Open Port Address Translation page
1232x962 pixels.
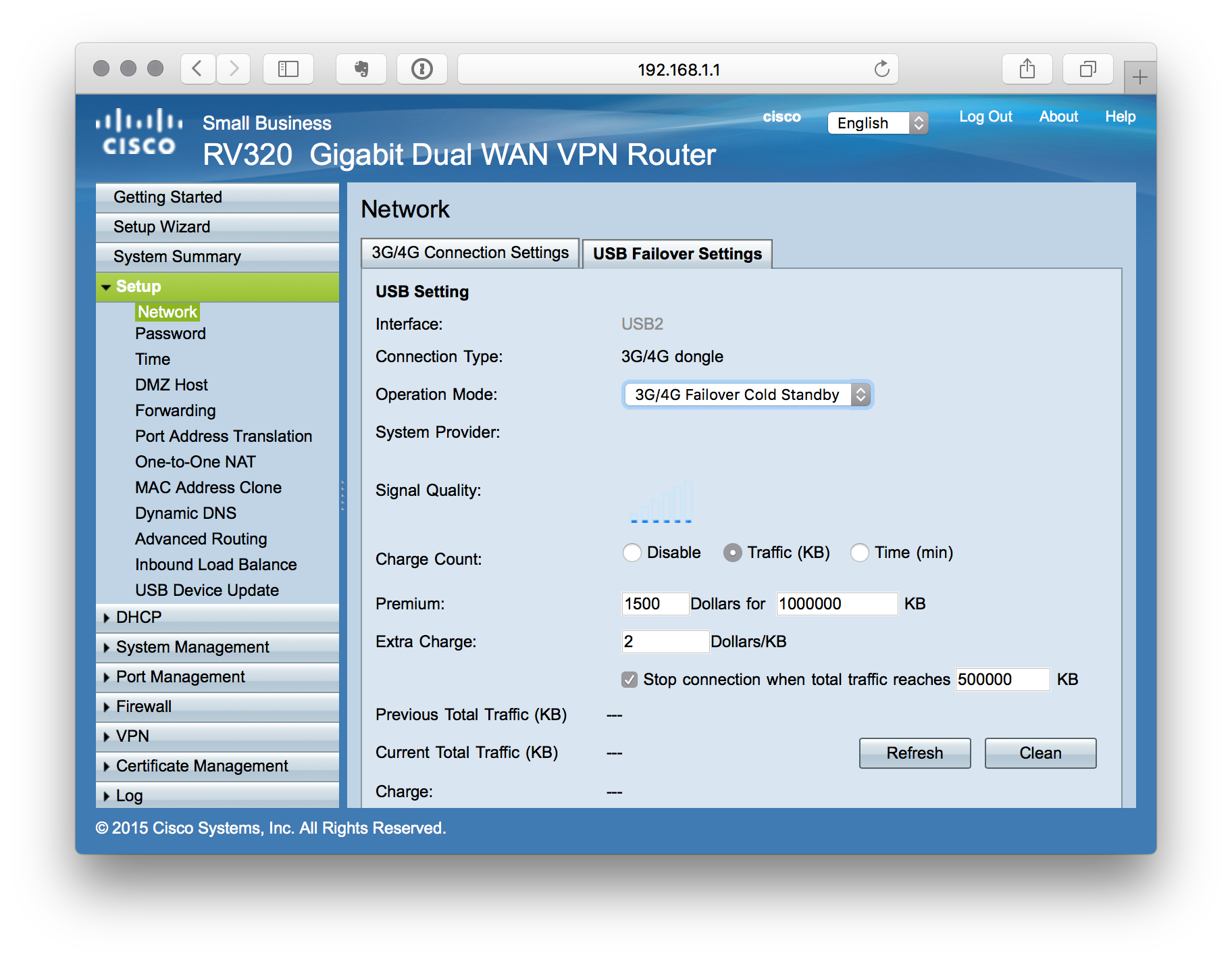coord(224,436)
